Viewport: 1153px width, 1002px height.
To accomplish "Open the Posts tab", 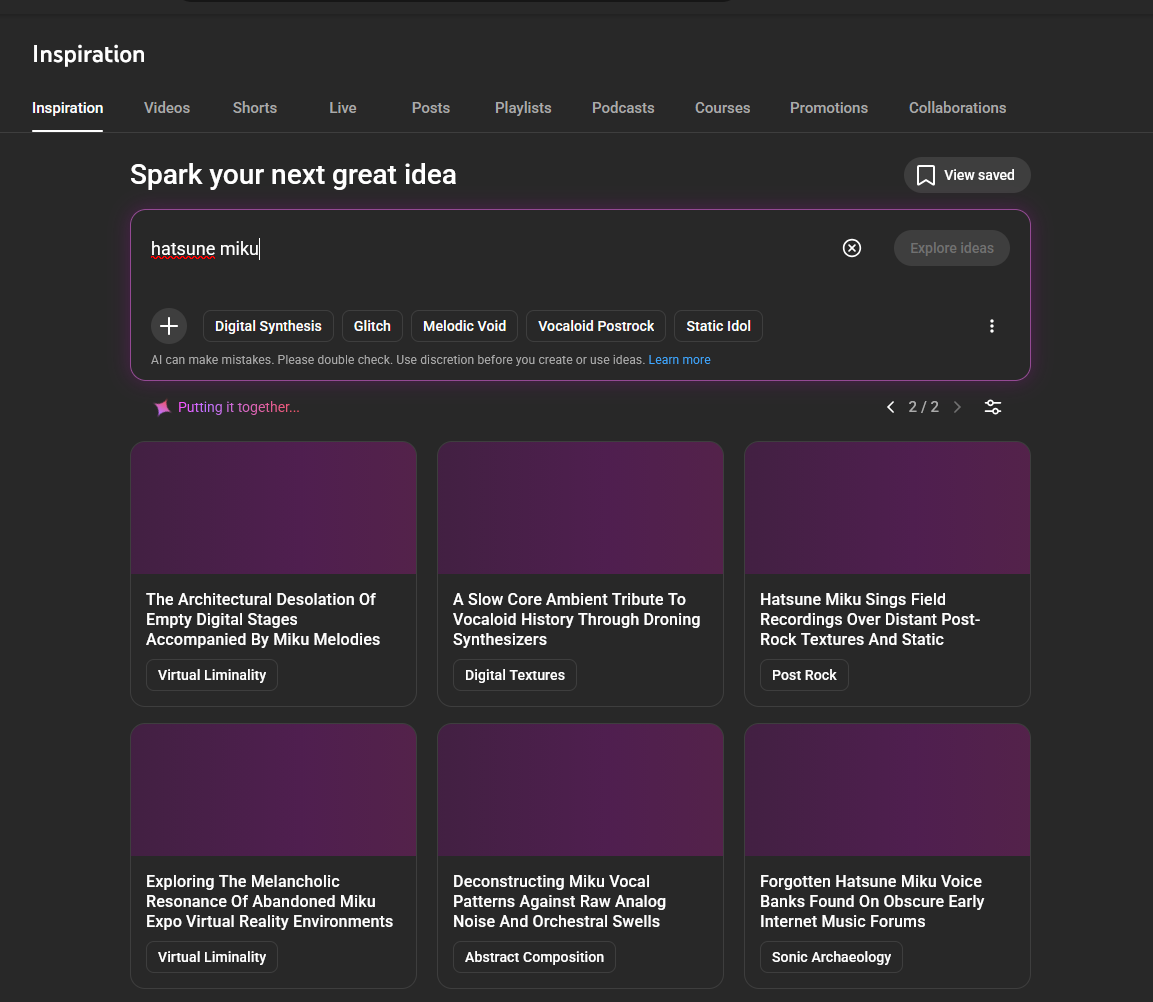I will (x=431, y=108).
